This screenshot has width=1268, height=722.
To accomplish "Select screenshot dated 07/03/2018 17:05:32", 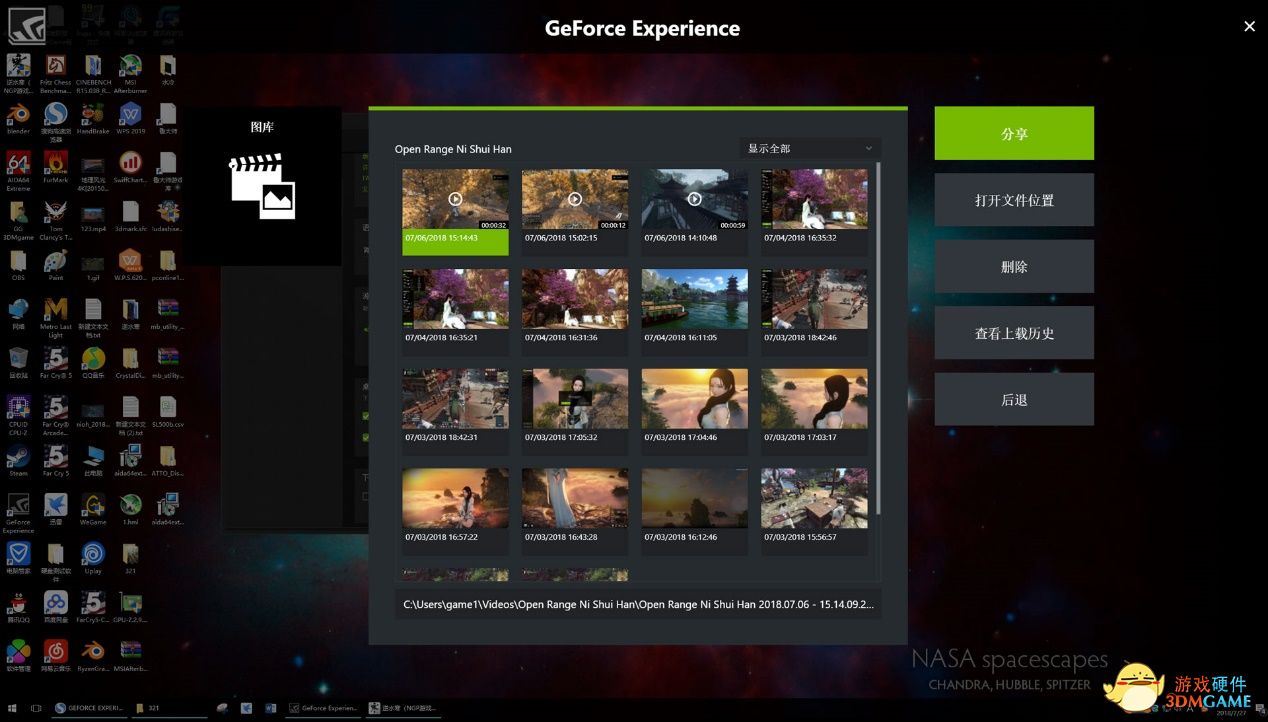I will [x=575, y=411].
